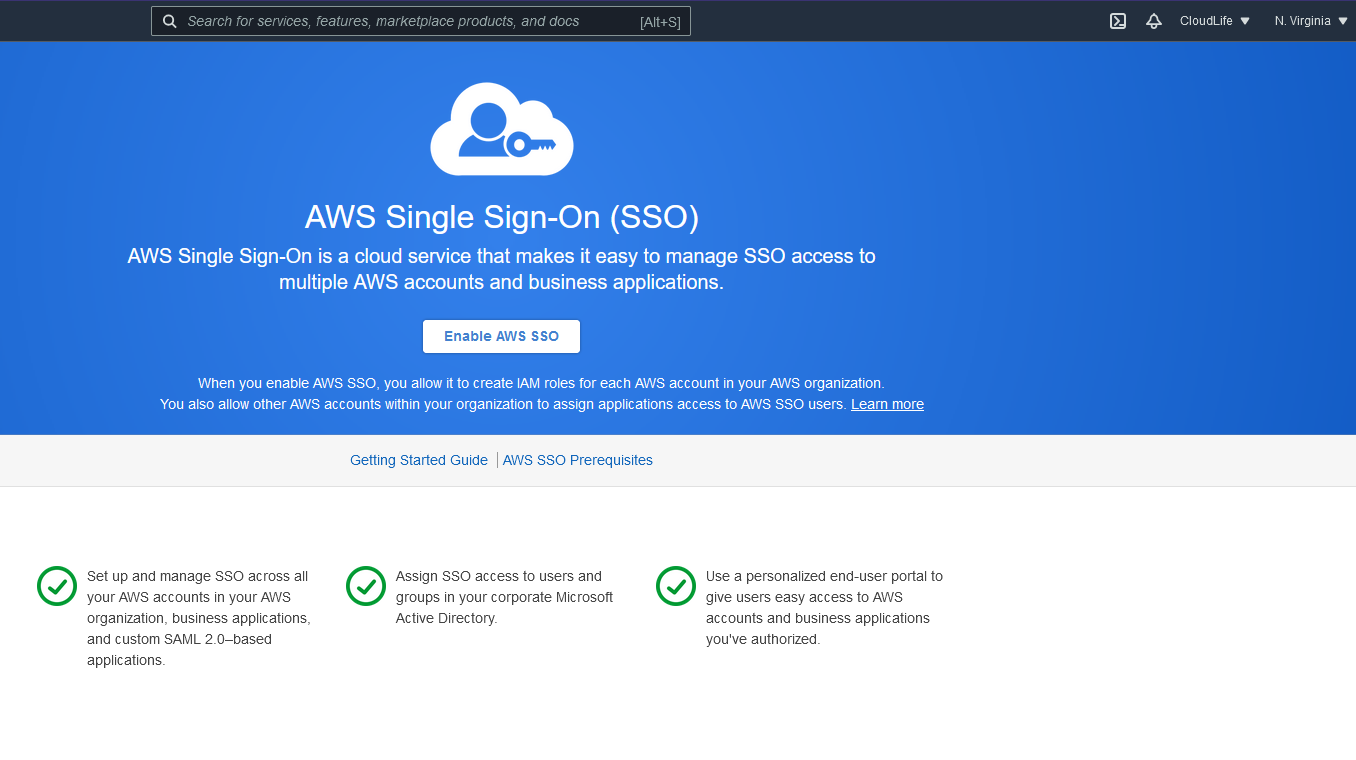Click the magnifying glass search icon
The image size is (1356, 760).
[169, 20]
